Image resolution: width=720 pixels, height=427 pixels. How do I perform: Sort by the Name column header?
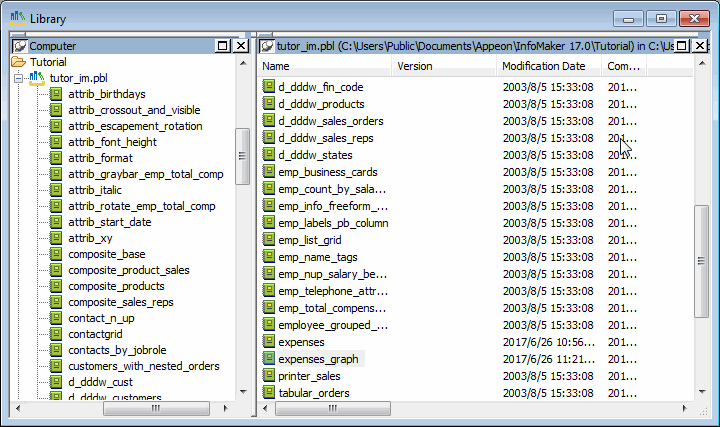pyautogui.click(x=324, y=66)
